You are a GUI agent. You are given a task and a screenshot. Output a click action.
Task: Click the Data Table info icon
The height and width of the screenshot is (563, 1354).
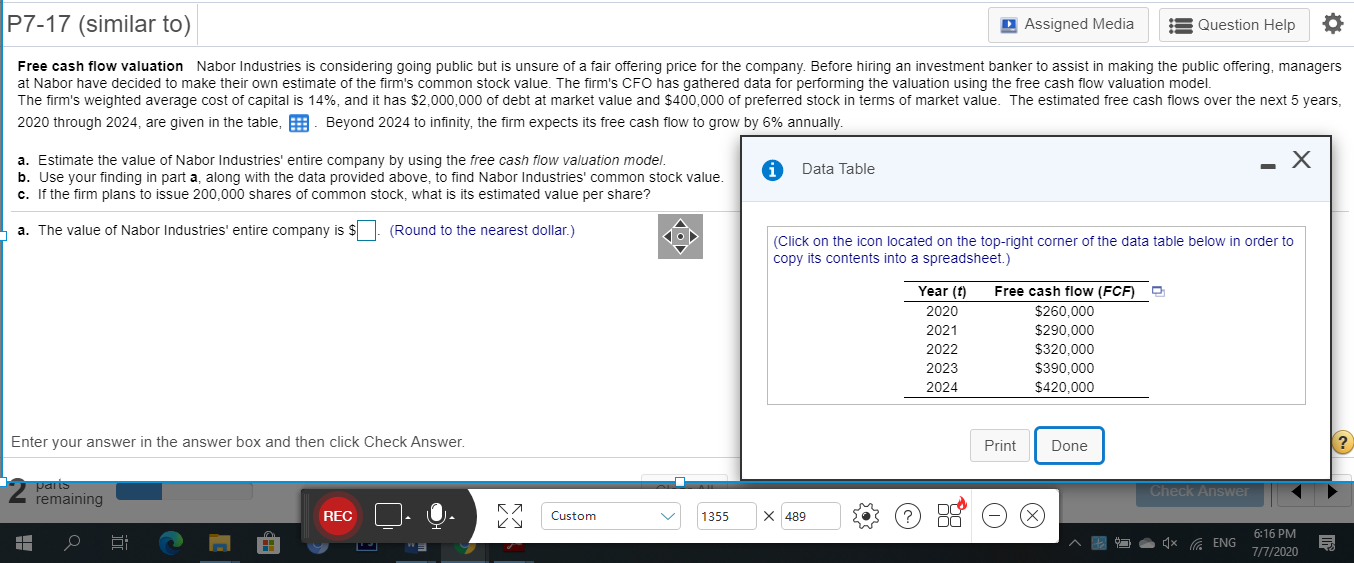click(772, 169)
